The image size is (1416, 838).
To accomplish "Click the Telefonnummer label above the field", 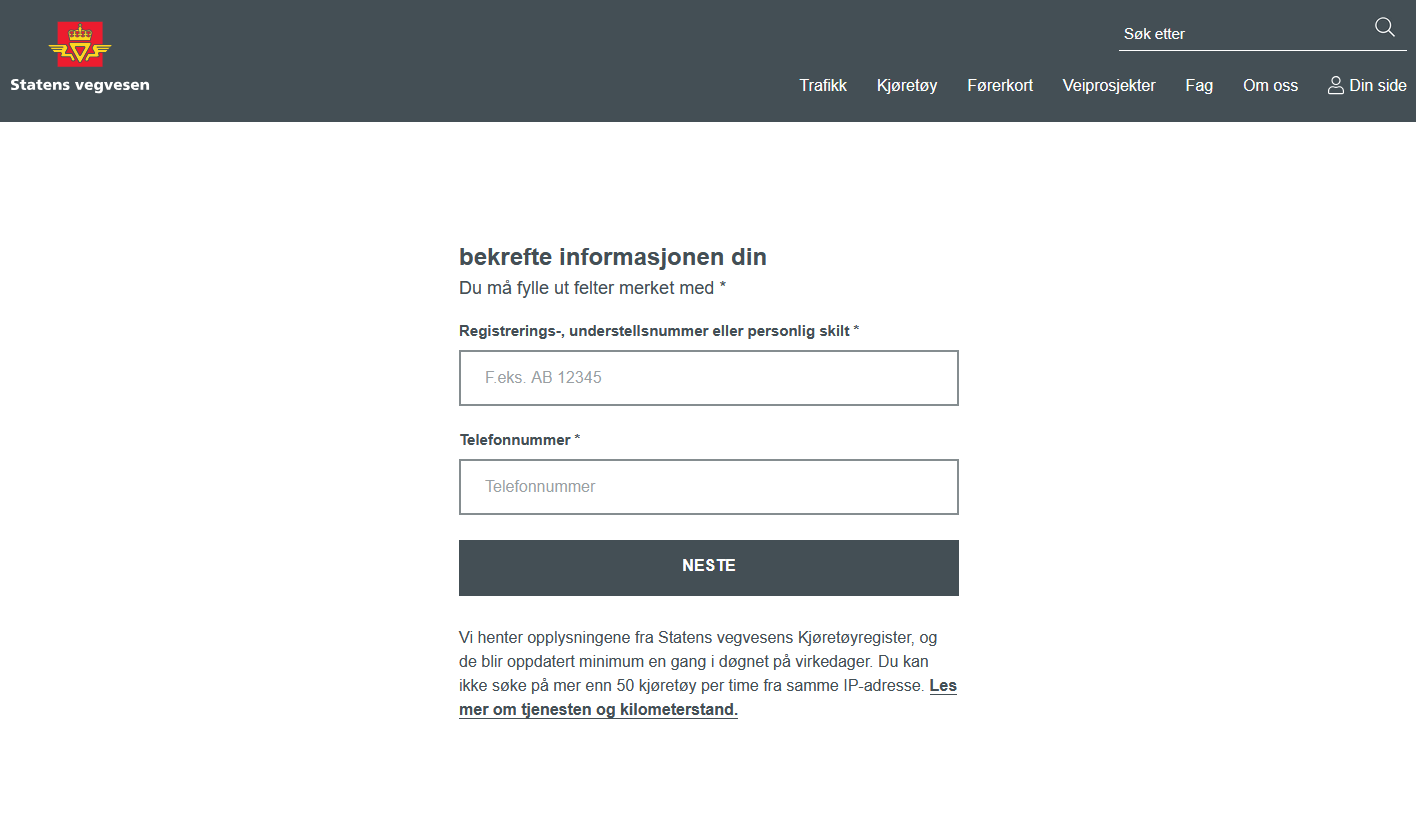I will point(515,440).
